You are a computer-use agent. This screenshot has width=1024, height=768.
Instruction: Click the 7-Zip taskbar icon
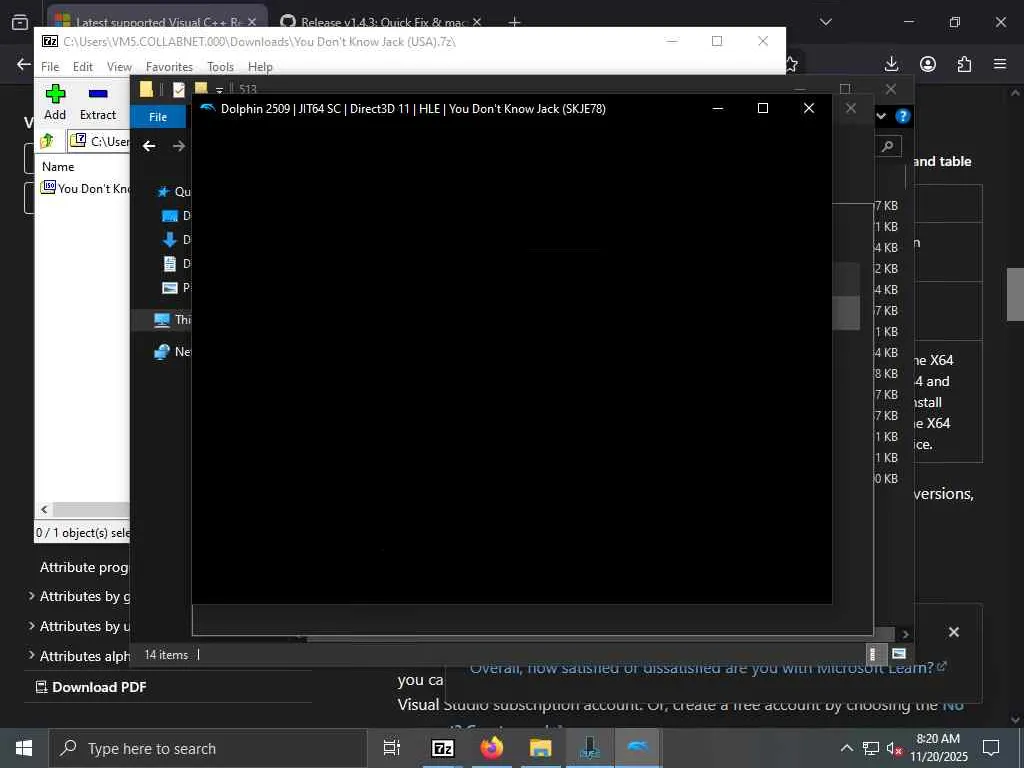(x=443, y=748)
